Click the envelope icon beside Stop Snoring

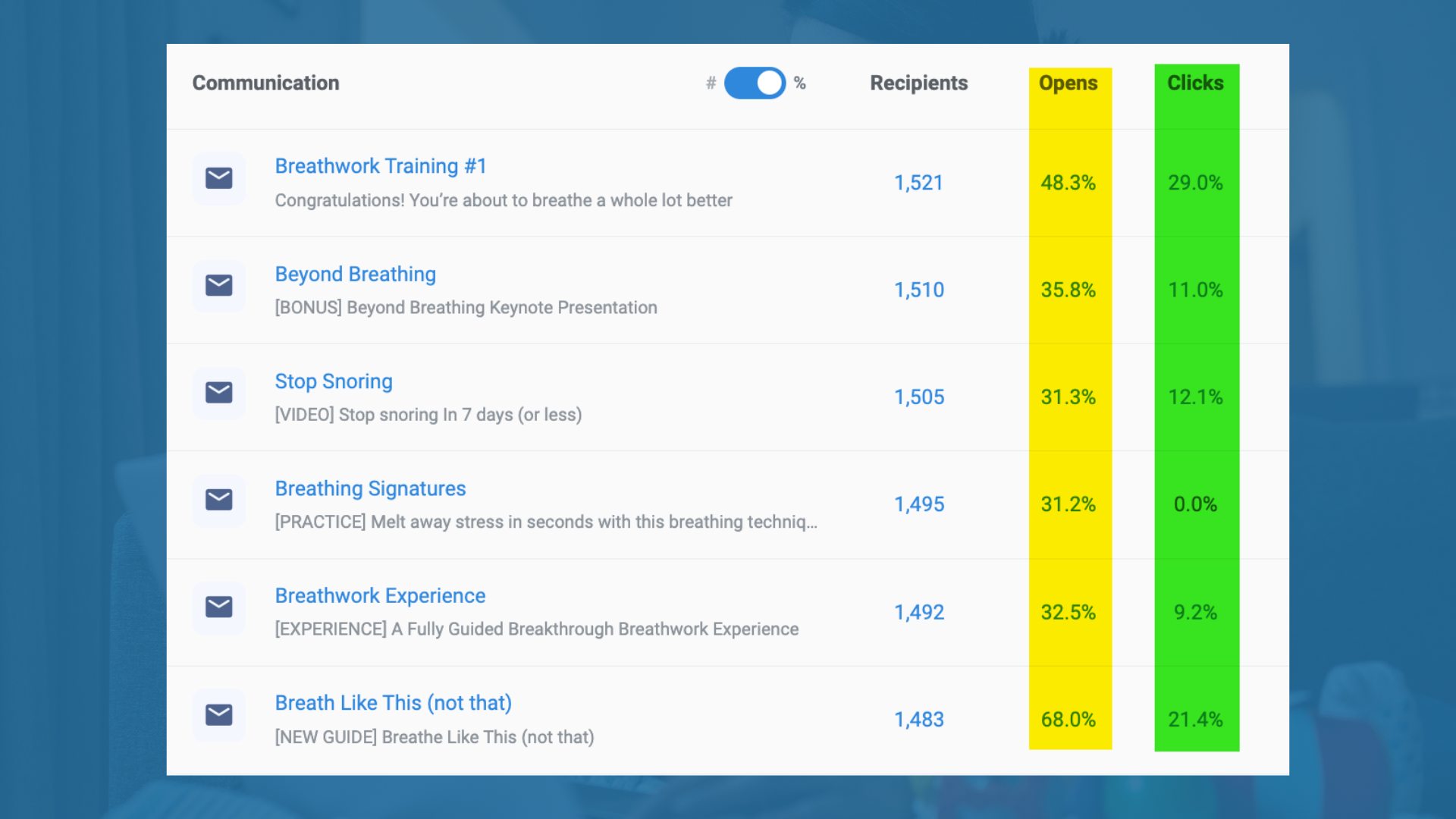point(218,393)
